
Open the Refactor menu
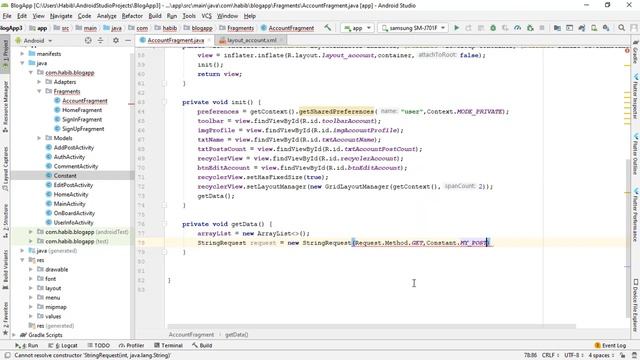pyautogui.click(x=132, y=16)
